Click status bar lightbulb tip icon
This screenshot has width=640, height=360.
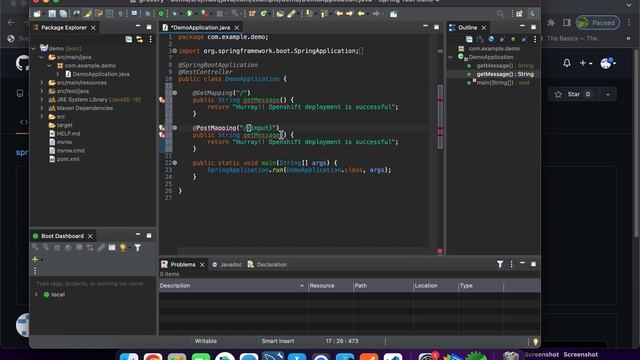point(536,341)
